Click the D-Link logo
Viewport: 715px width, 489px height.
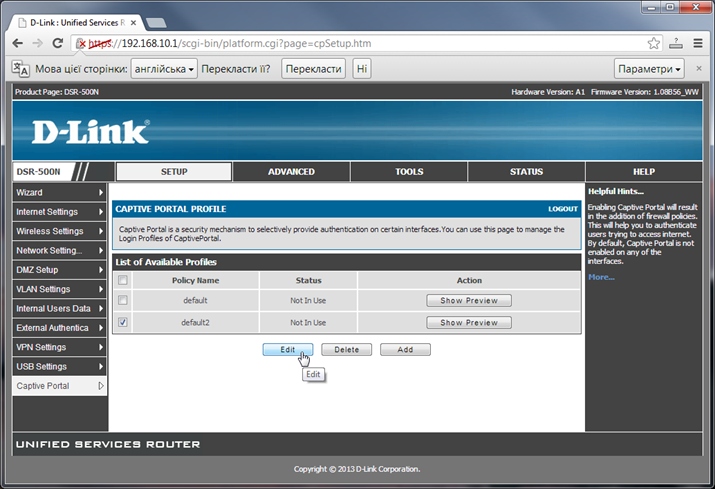(90, 132)
